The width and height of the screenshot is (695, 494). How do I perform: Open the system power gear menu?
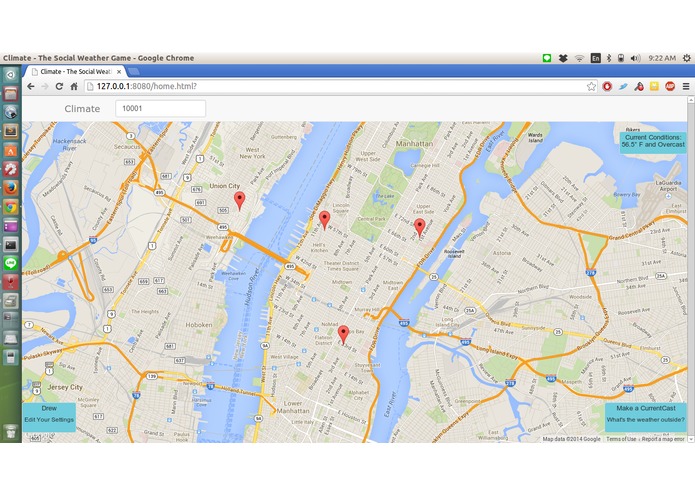(x=687, y=58)
